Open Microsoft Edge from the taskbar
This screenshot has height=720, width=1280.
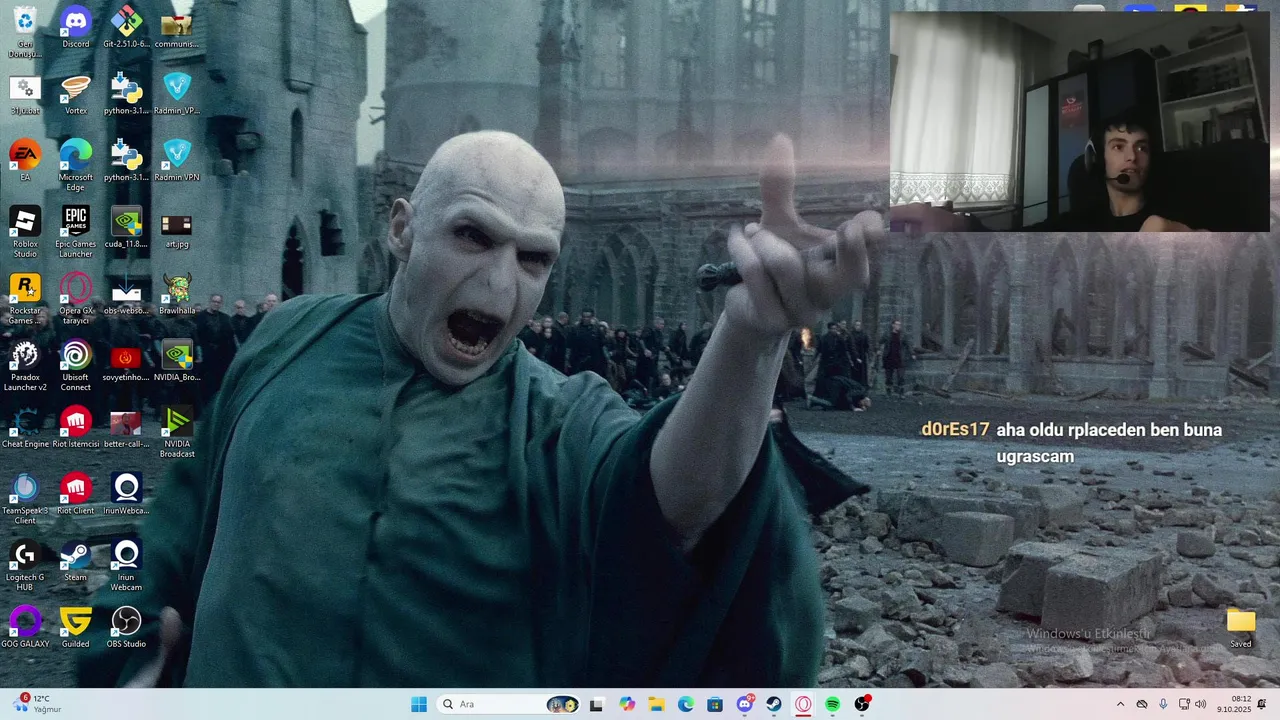point(686,704)
